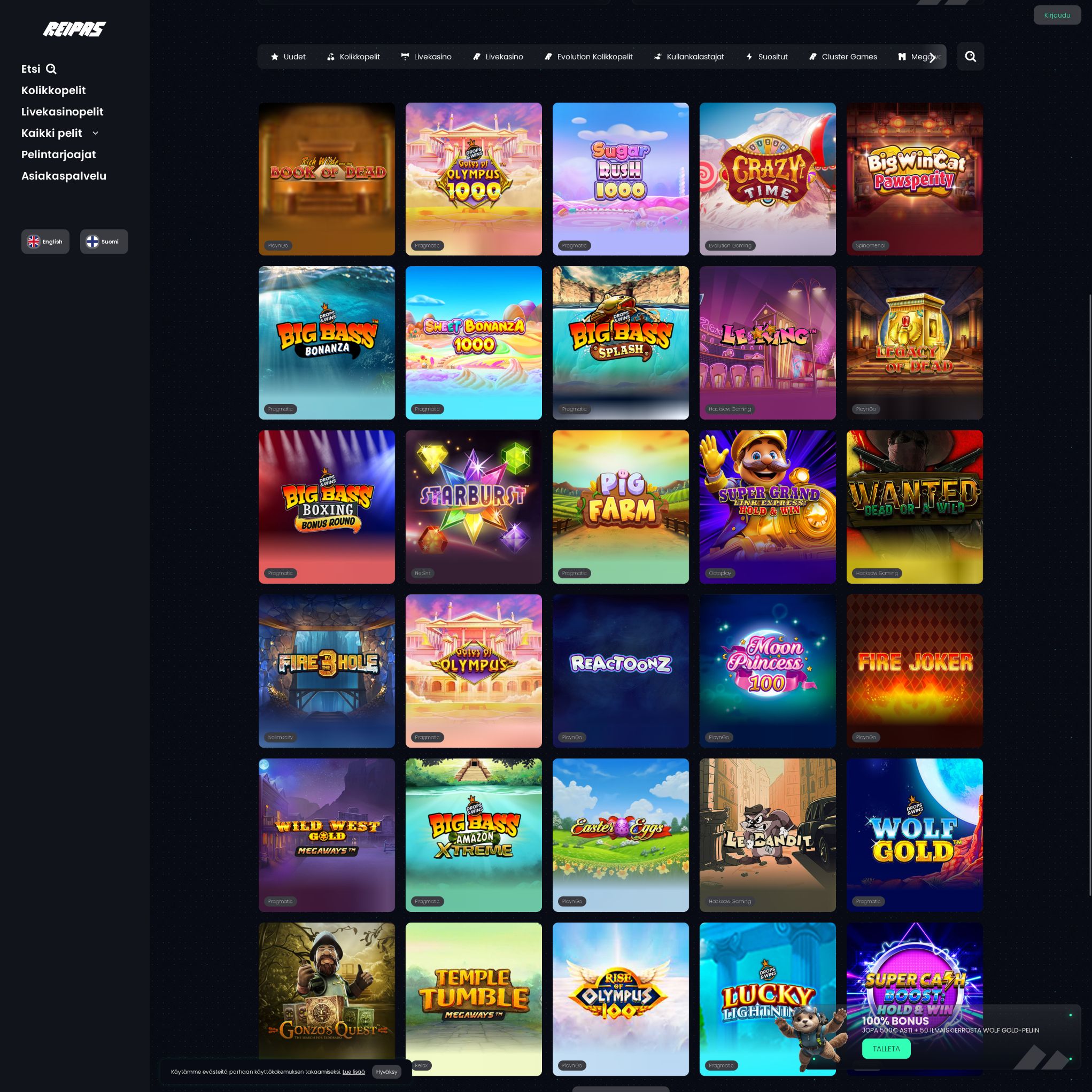Launch the Book of Dead game
The width and height of the screenshot is (1092, 1092).
coord(327,179)
